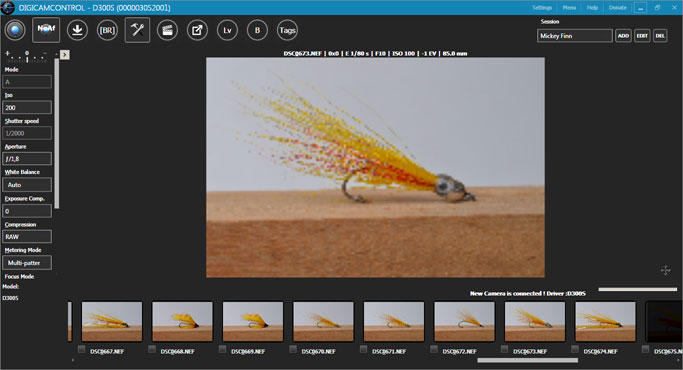Open Live View with the Lv button
683x370 pixels.
coord(227,30)
